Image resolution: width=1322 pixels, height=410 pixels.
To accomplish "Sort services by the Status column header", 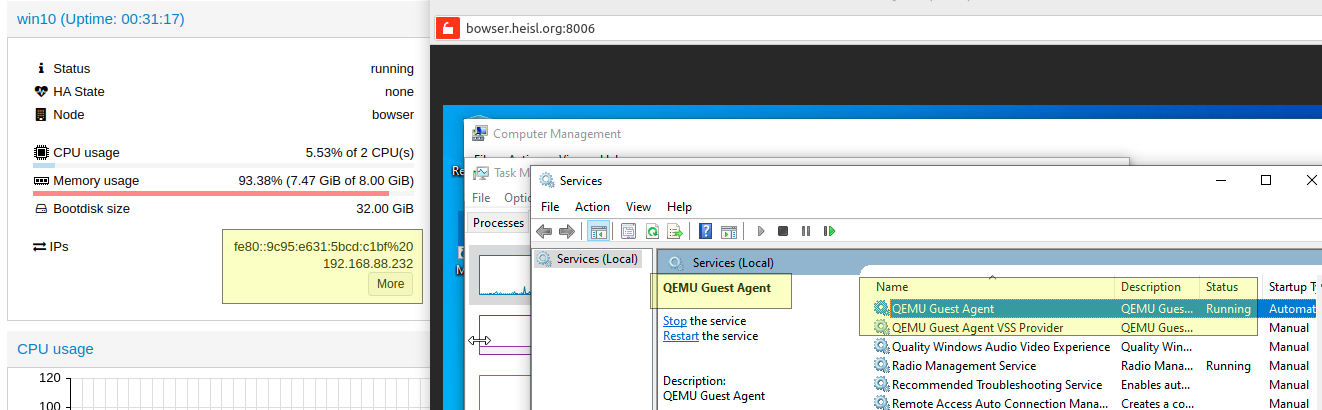I will (x=1222, y=287).
